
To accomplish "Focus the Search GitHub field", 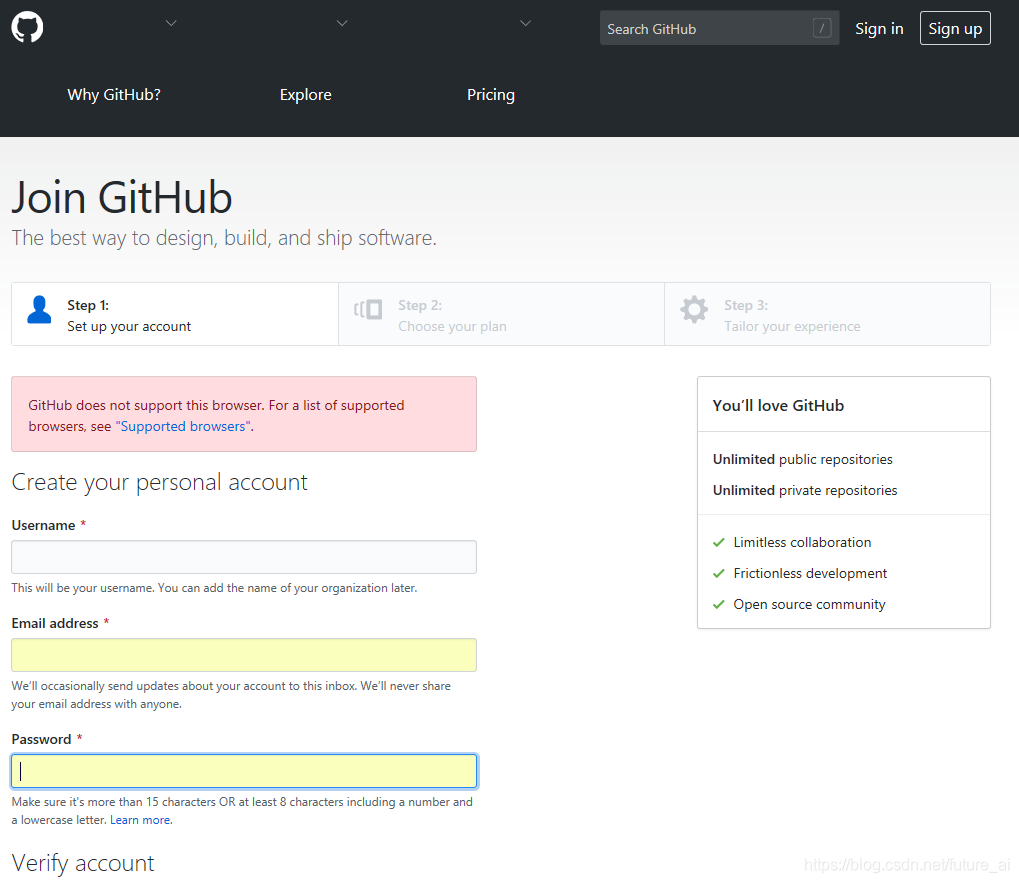I will [719, 28].
